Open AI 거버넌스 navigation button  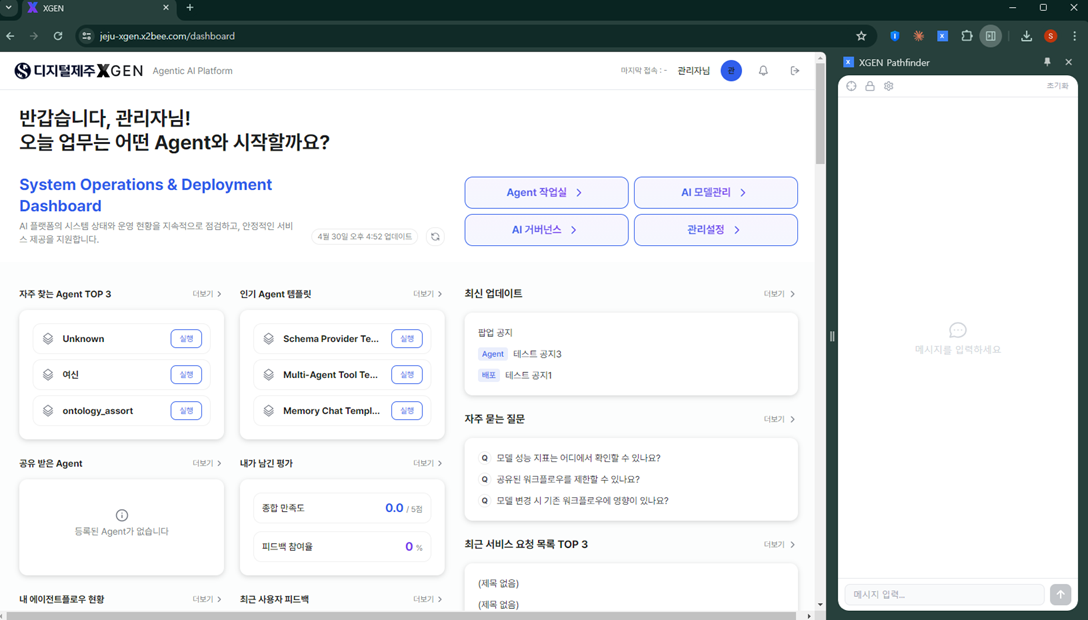(x=546, y=230)
